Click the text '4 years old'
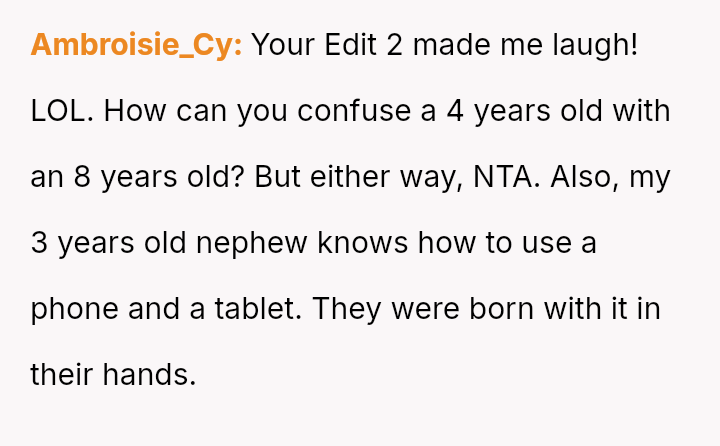The height and width of the screenshot is (446, 720). [x=520, y=111]
